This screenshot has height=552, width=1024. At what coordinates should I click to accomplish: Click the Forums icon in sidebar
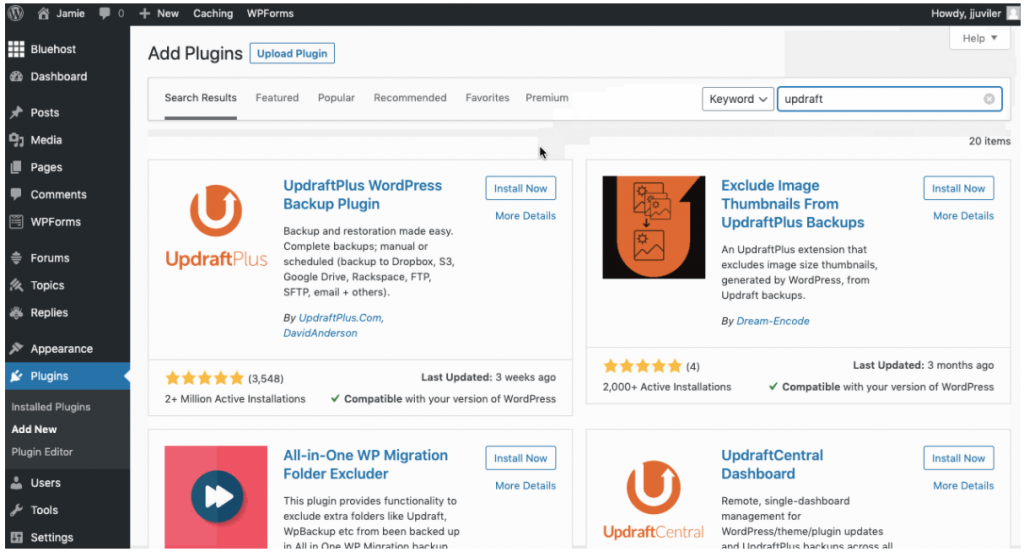coord(16,258)
